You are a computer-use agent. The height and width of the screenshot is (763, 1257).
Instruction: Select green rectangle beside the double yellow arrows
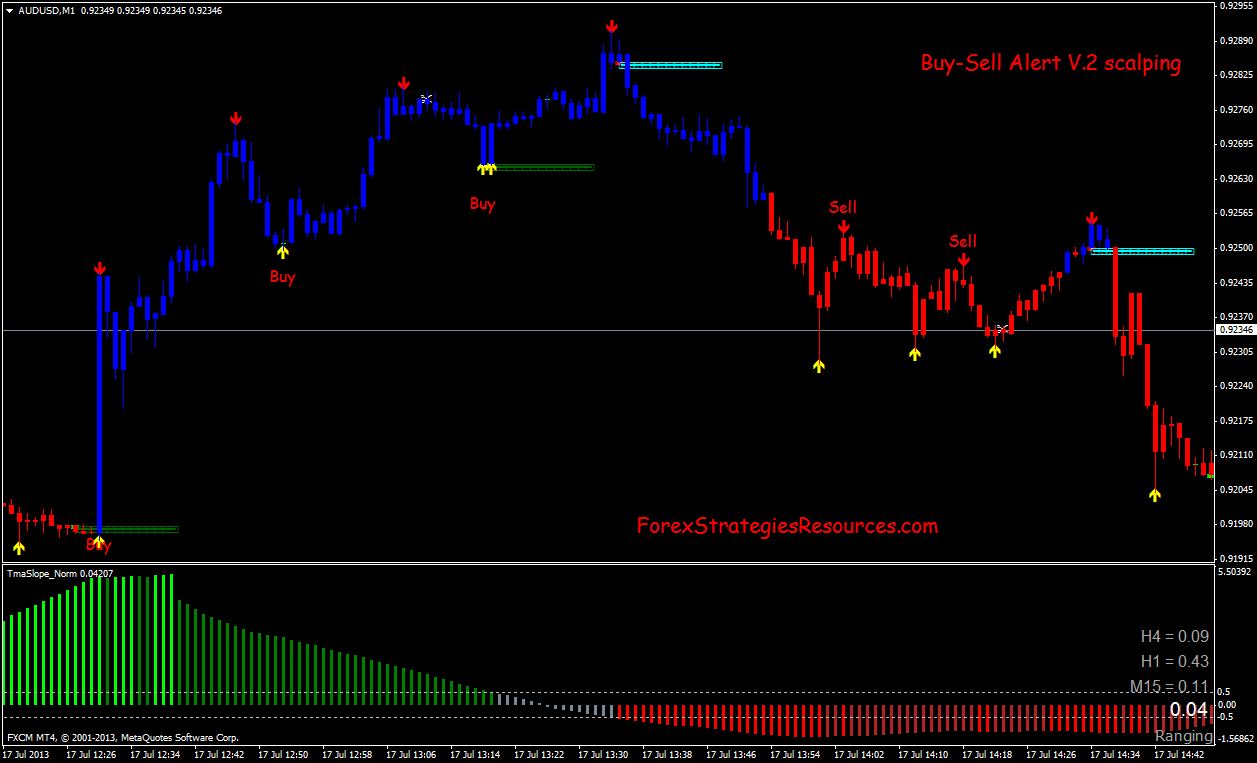point(544,167)
